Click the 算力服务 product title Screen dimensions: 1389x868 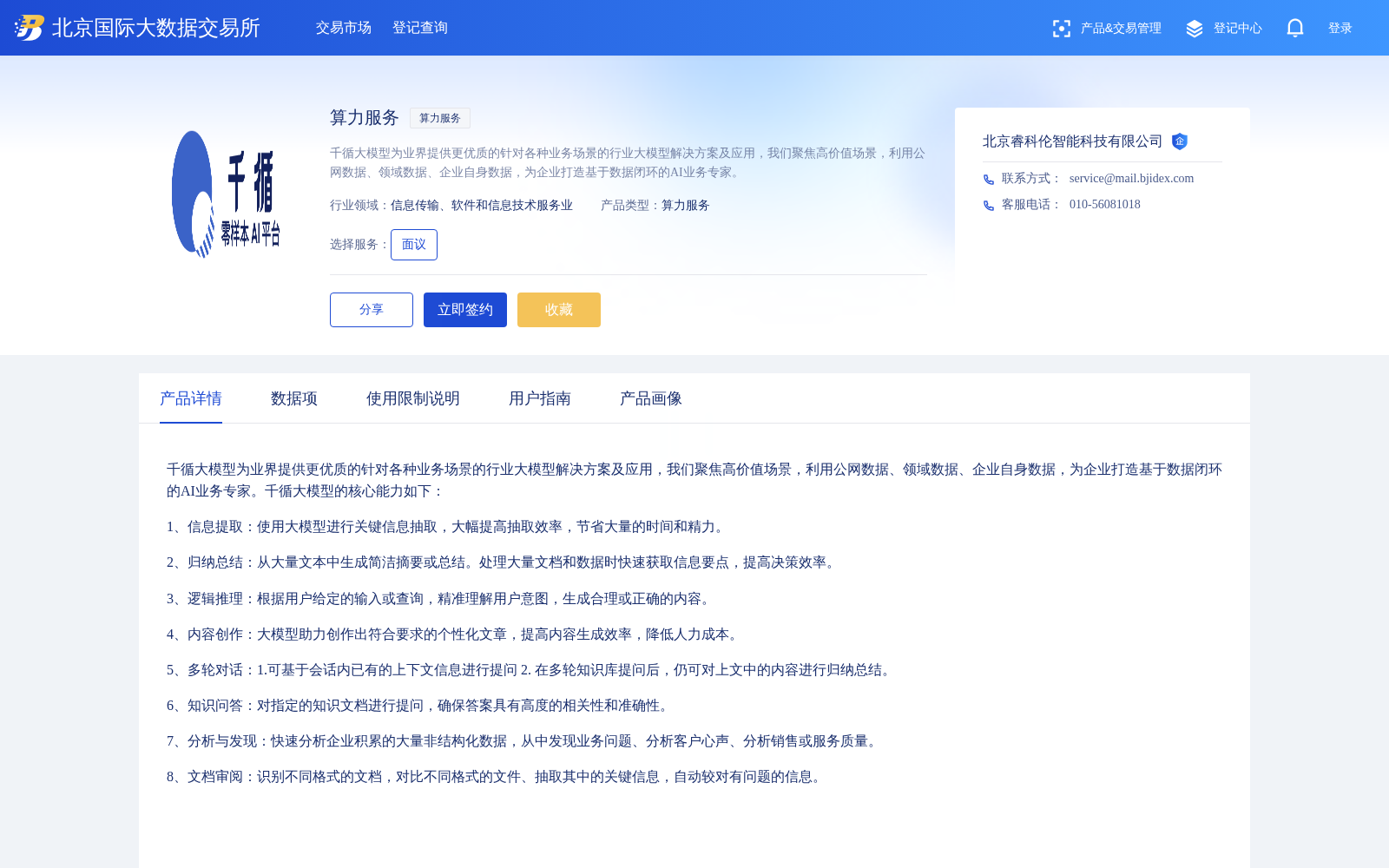(x=365, y=117)
